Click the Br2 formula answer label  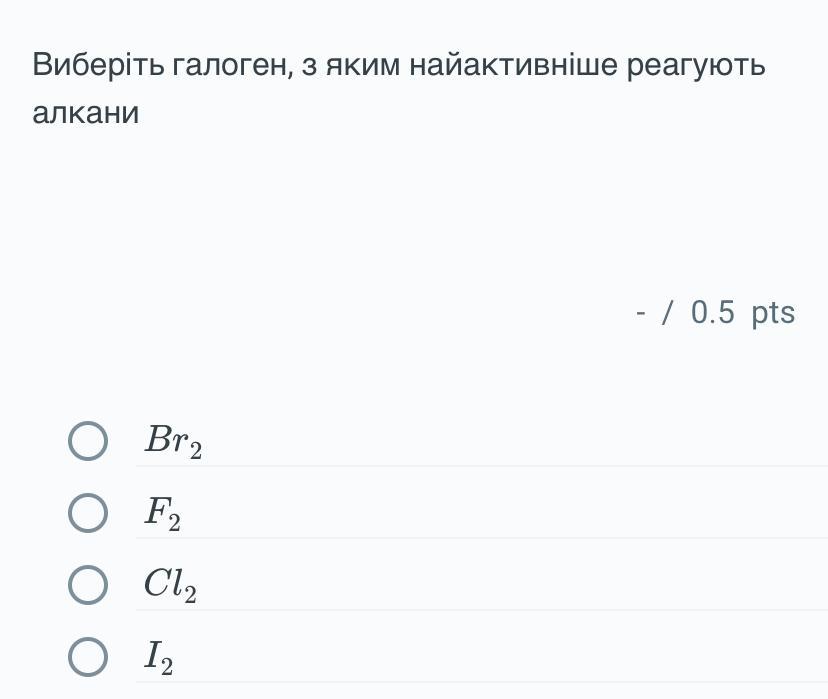click(173, 441)
